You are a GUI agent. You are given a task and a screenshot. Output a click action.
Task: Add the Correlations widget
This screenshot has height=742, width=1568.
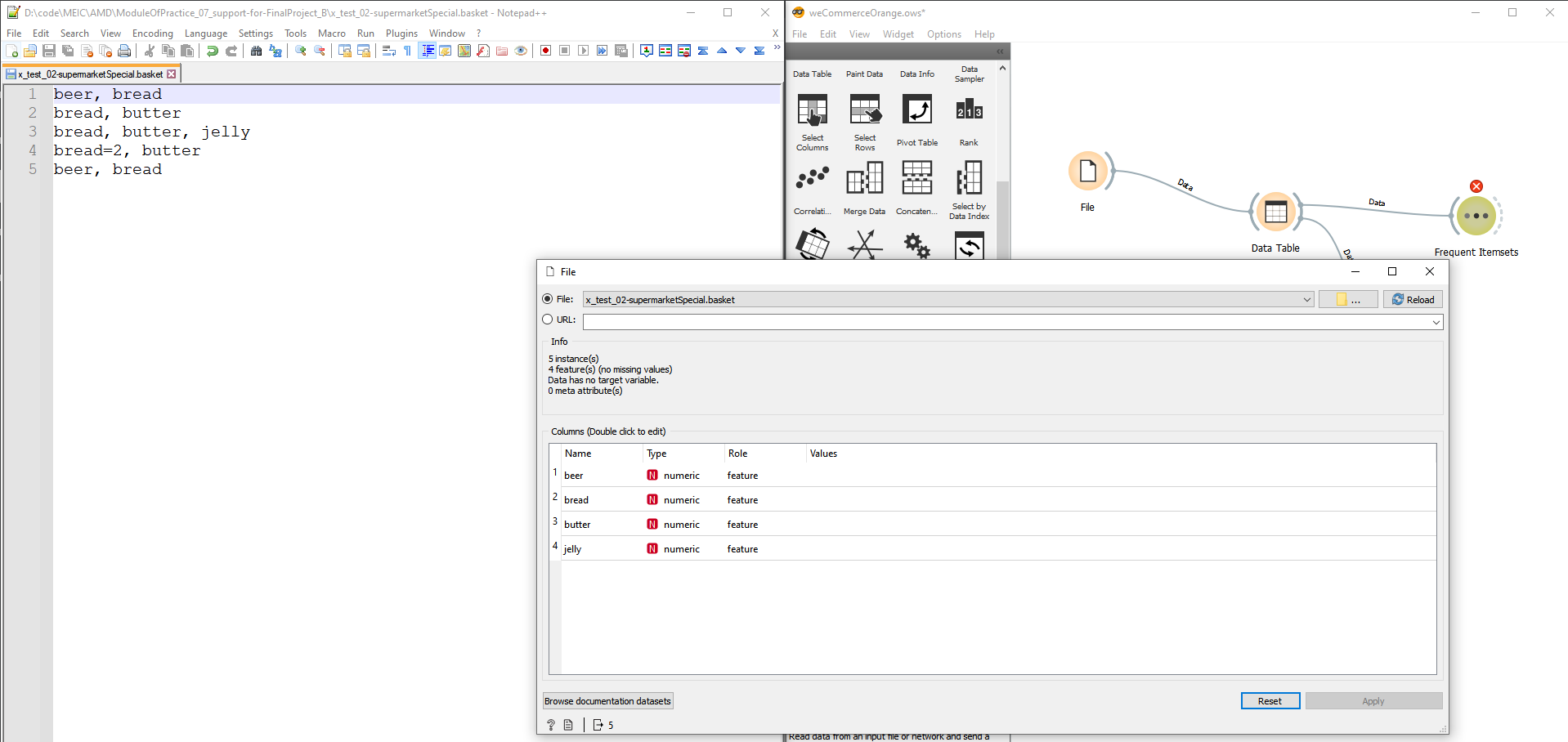813,190
